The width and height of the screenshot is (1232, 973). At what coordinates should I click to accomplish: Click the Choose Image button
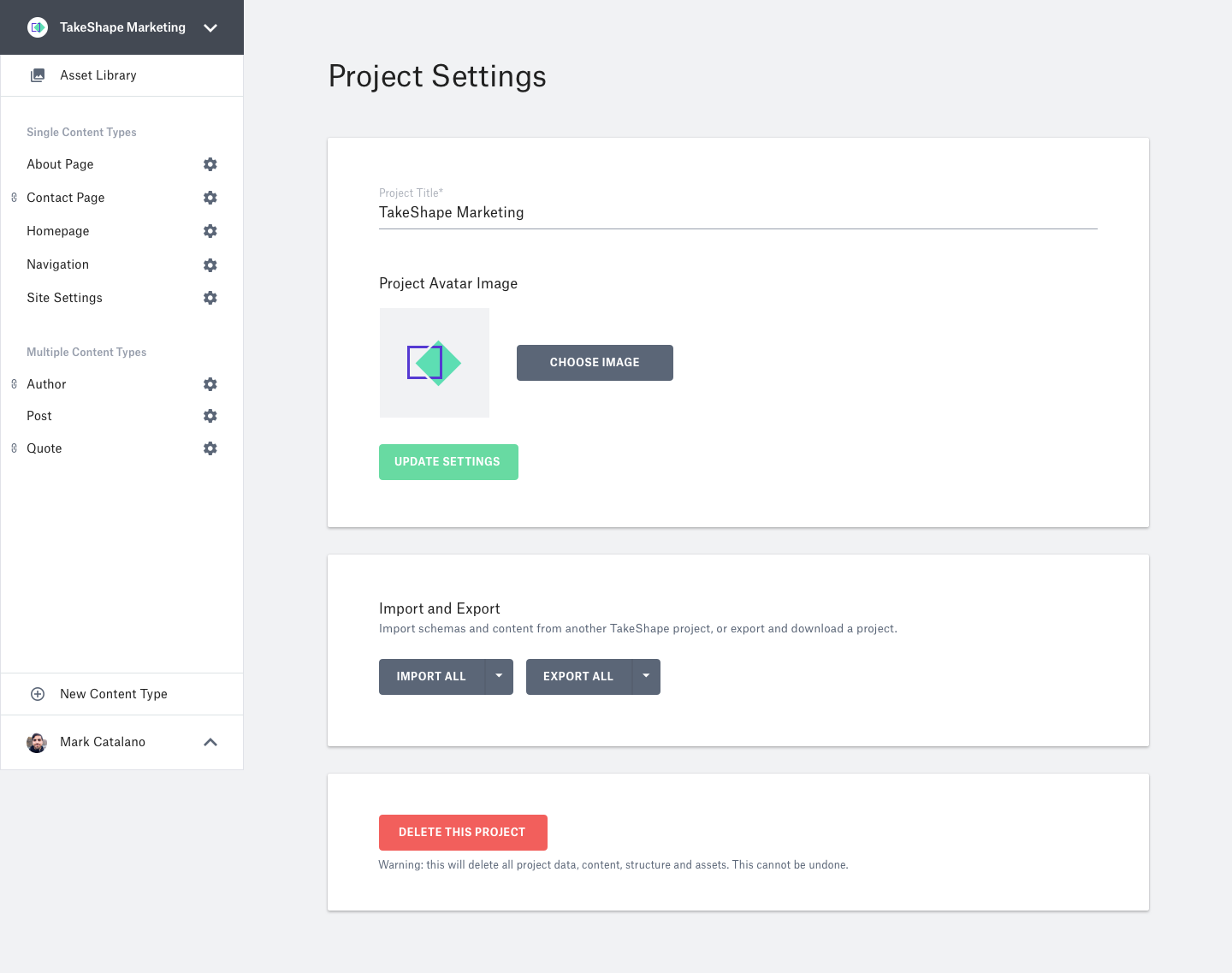595,363
